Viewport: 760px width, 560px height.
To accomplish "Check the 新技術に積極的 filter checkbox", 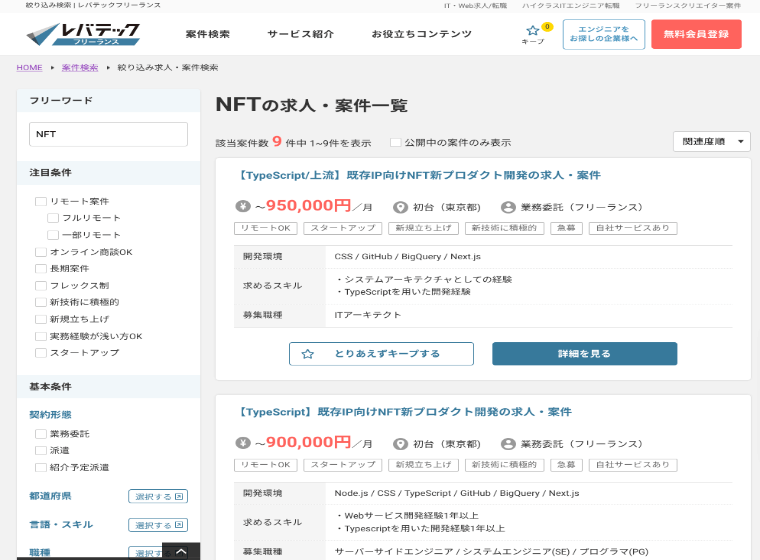I will 41,302.
